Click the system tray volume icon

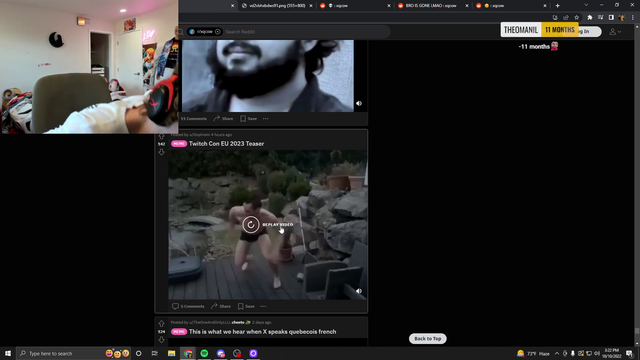coord(597,353)
